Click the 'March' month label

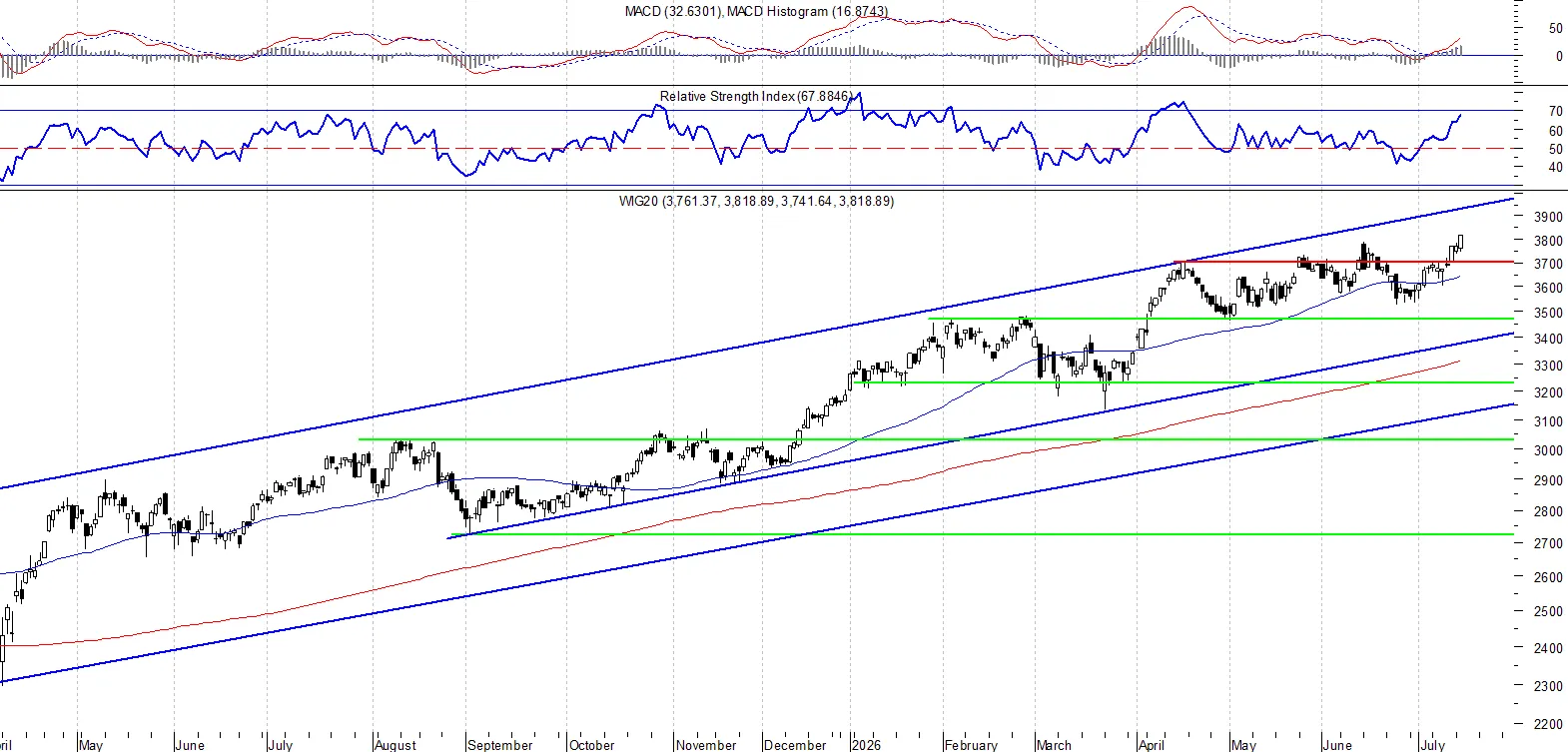pos(1054,745)
